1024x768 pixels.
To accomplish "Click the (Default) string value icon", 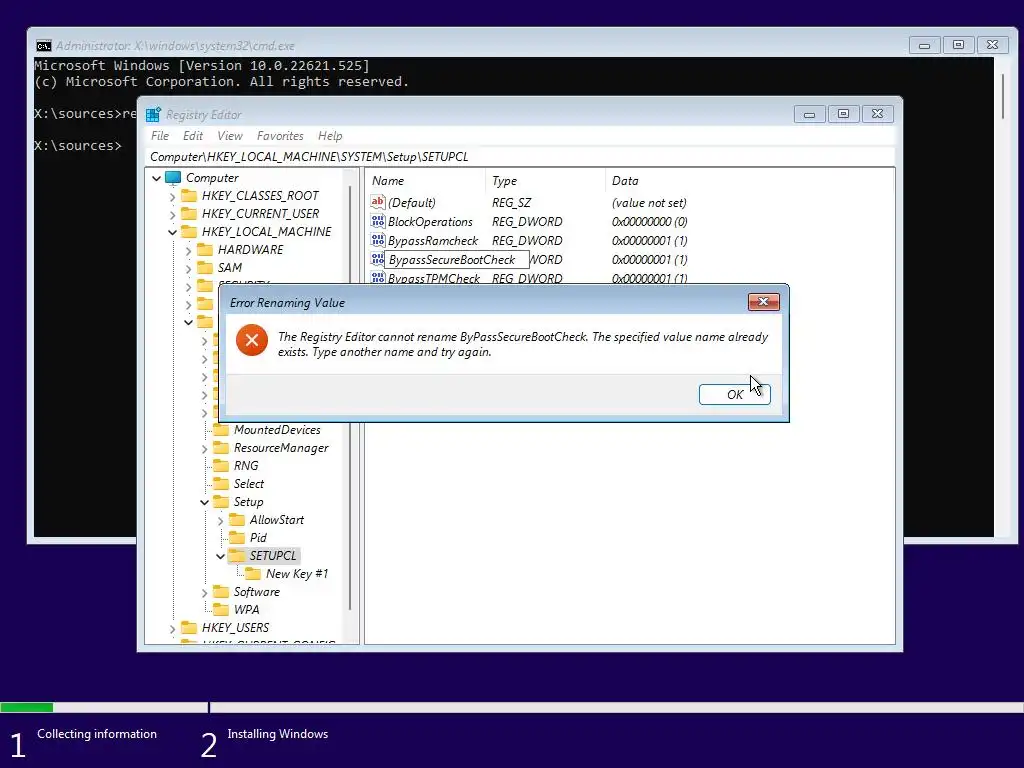I will click(377, 202).
